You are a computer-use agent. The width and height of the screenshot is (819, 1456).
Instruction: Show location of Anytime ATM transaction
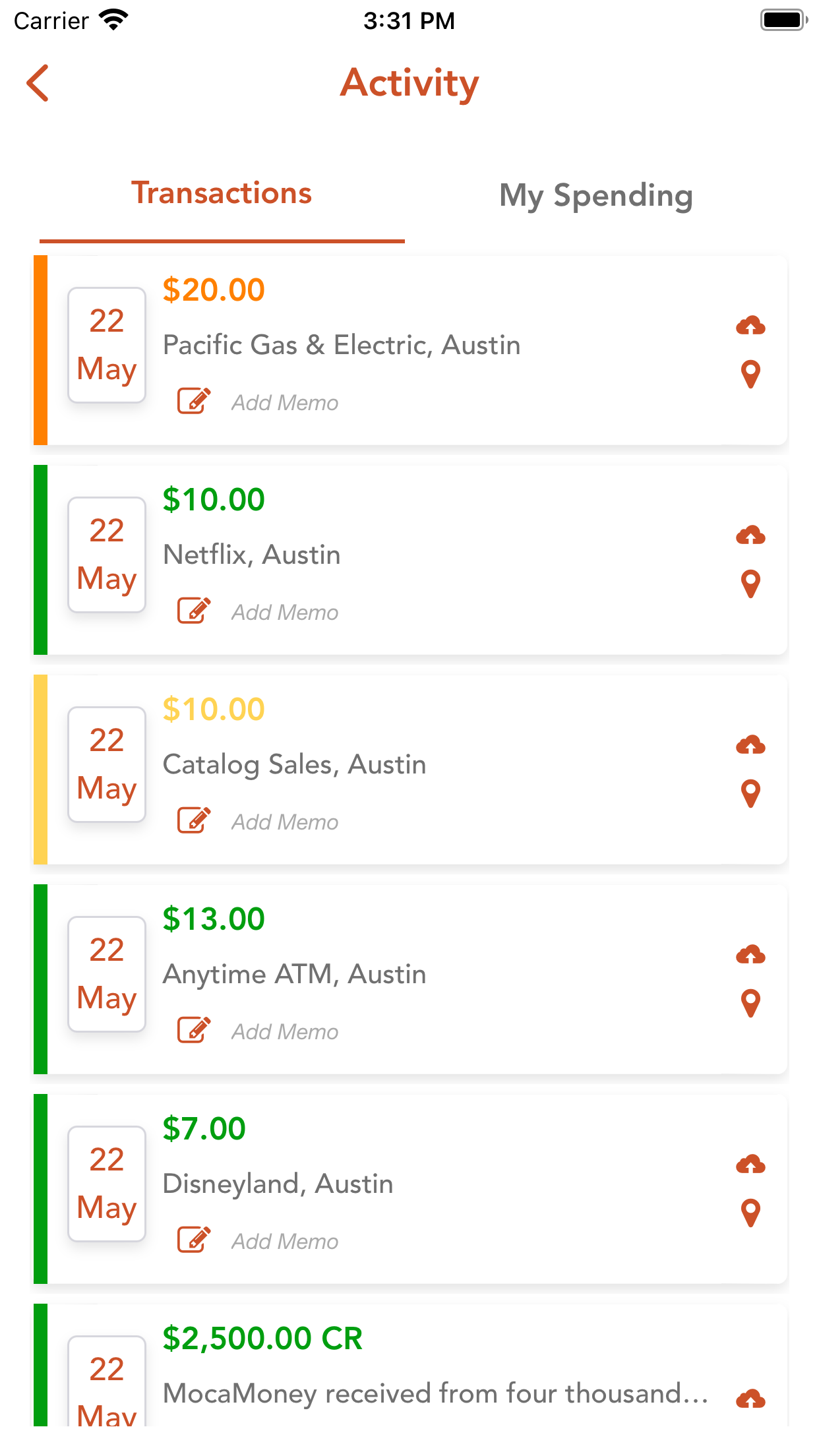(750, 1004)
